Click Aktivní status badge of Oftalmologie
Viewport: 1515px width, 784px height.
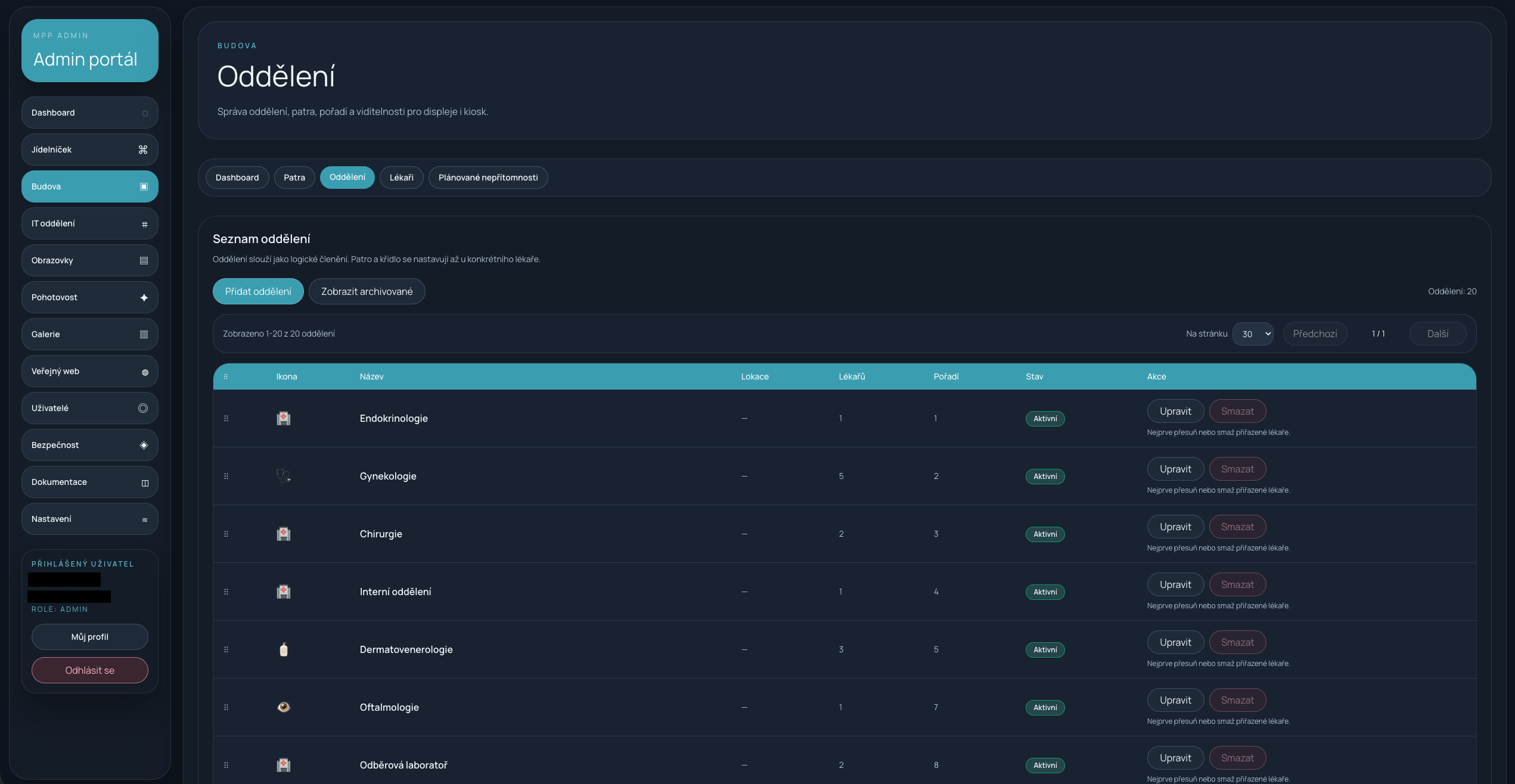click(x=1045, y=708)
